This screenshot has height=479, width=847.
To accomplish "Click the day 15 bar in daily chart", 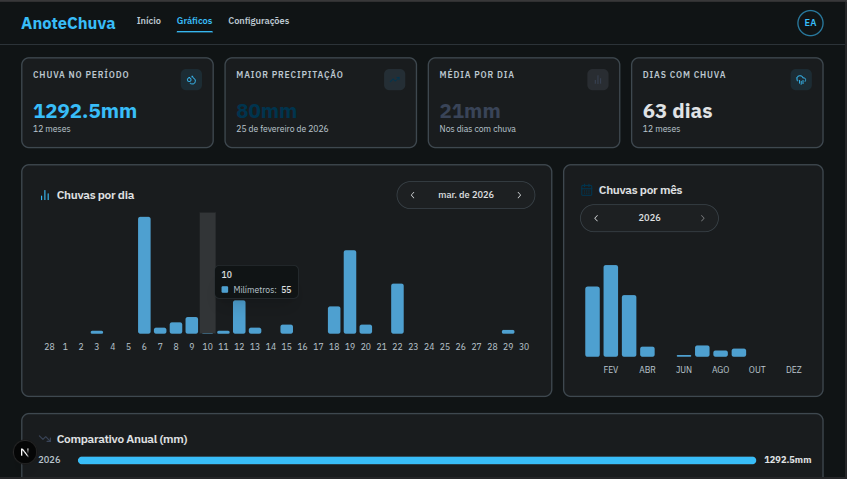I will point(287,329).
